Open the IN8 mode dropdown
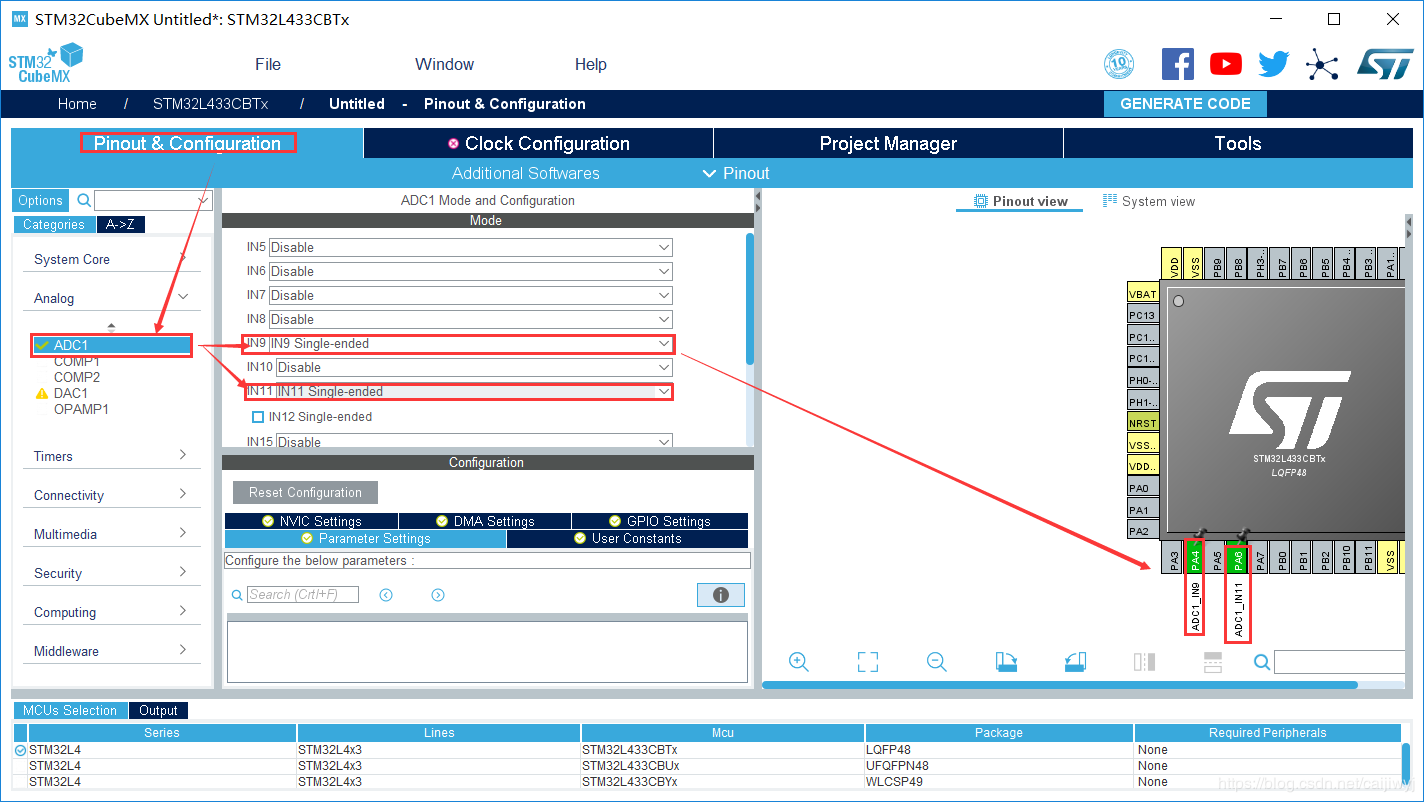1424x802 pixels. [470, 319]
